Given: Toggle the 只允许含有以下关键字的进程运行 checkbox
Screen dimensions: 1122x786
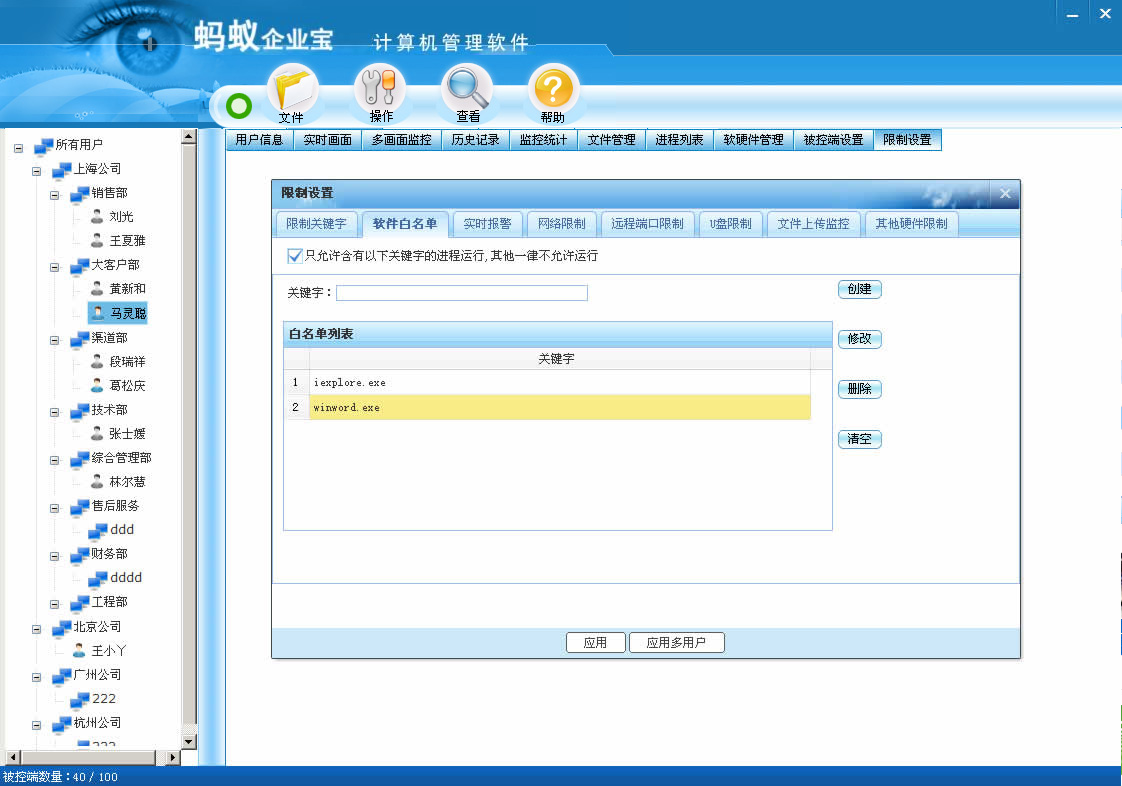Looking at the screenshot, I should [x=294, y=256].
